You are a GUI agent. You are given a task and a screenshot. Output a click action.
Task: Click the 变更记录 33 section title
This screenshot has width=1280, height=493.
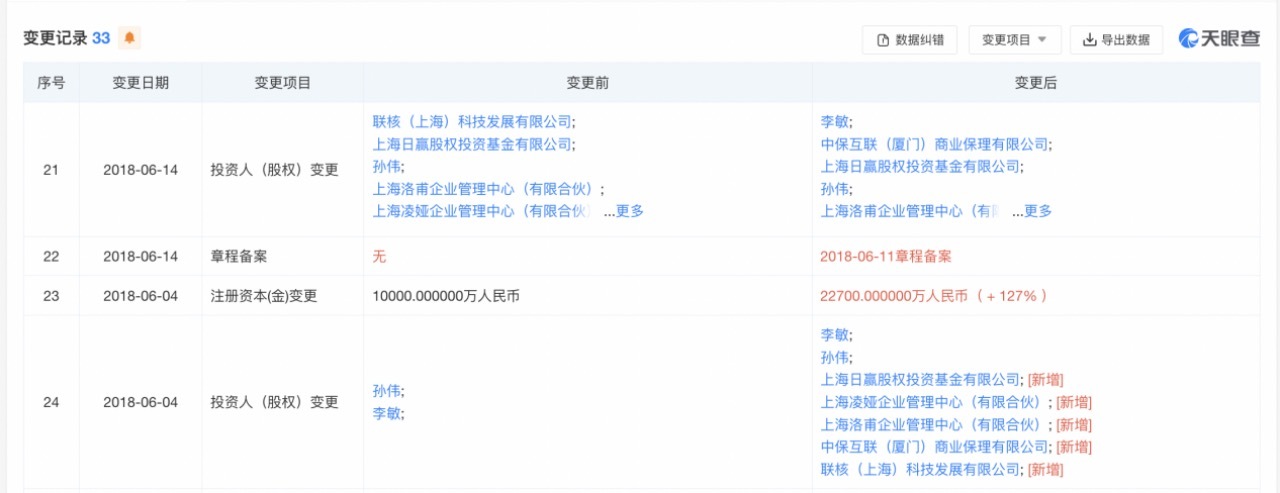click(x=66, y=38)
